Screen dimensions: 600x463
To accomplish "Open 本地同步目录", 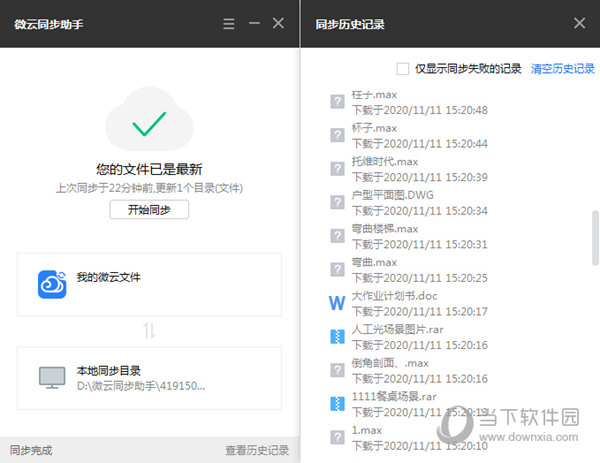I will point(149,378).
